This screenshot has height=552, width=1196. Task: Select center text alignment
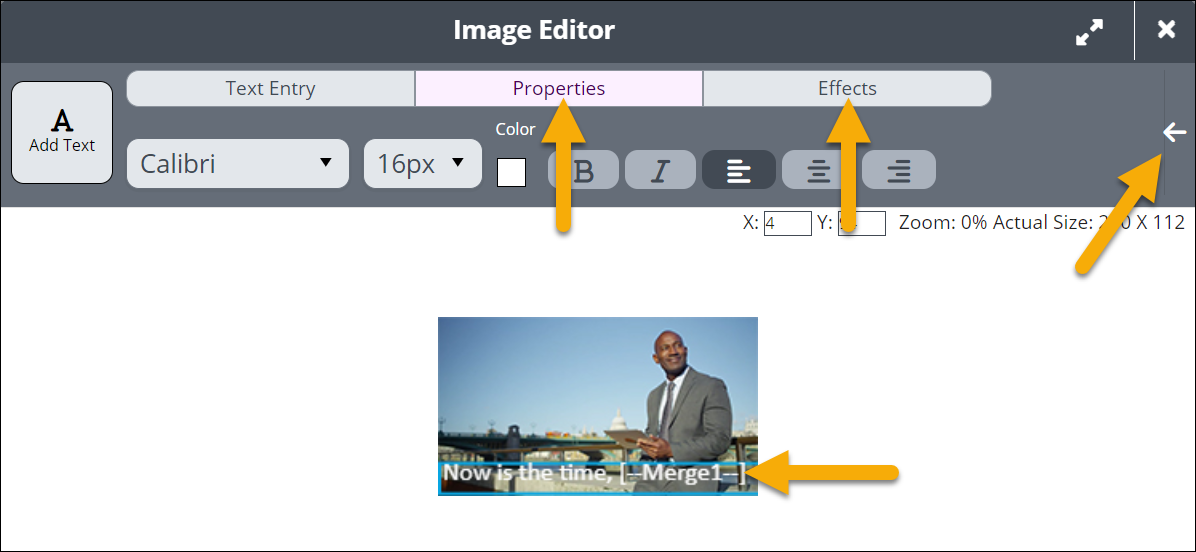tap(818, 170)
